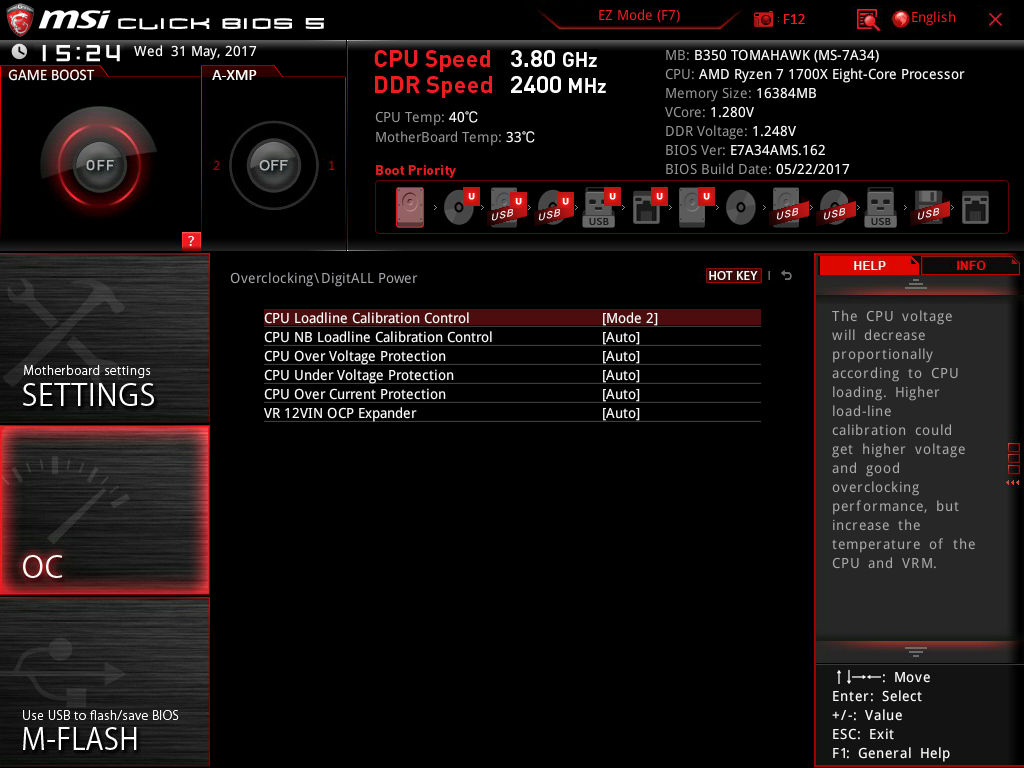
Task: Click the clock icon beside the time
Action: tap(20, 51)
